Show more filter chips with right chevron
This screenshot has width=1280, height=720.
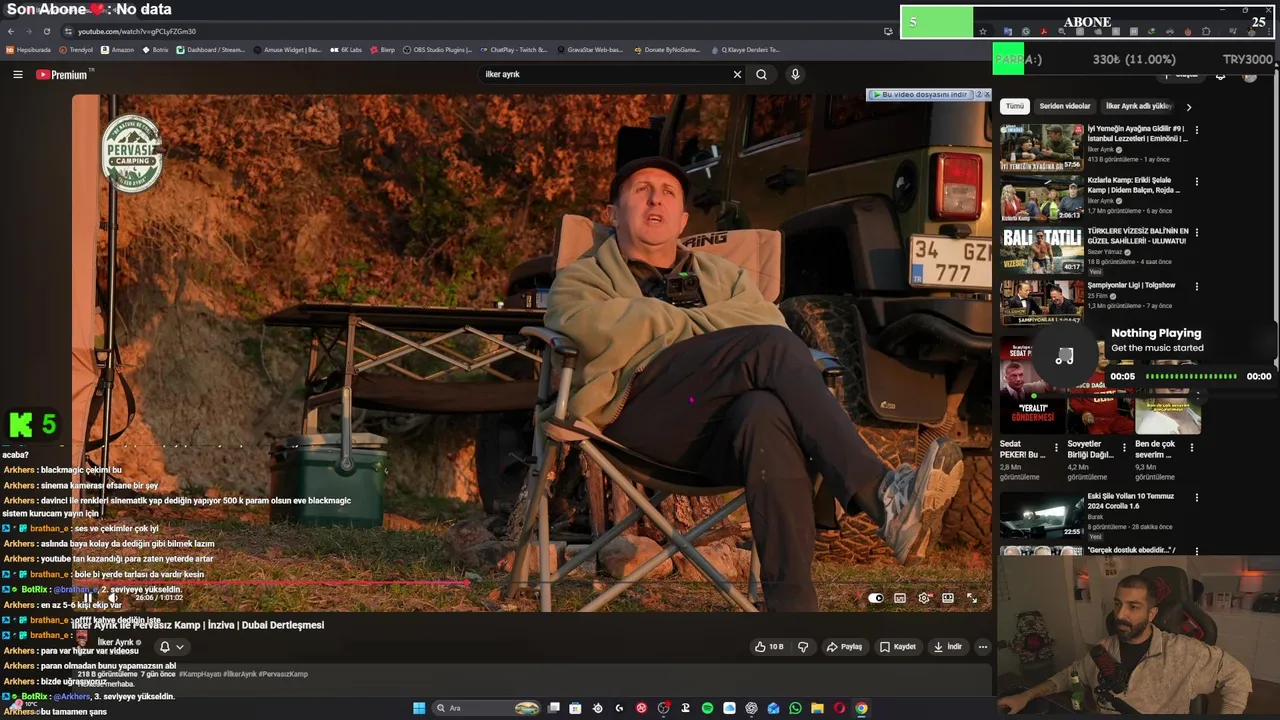[1188, 107]
